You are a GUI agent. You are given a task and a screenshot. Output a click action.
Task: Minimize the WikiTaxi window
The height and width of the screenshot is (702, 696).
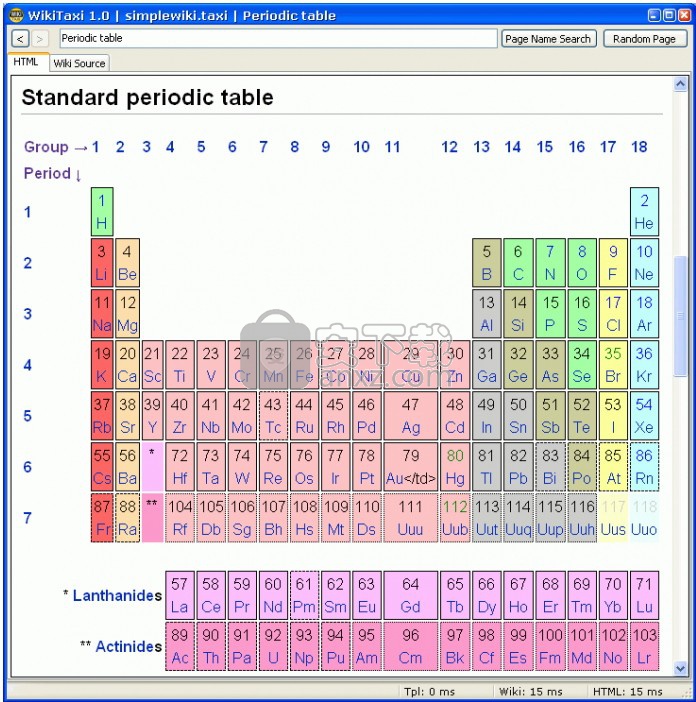[x=654, y=16]
